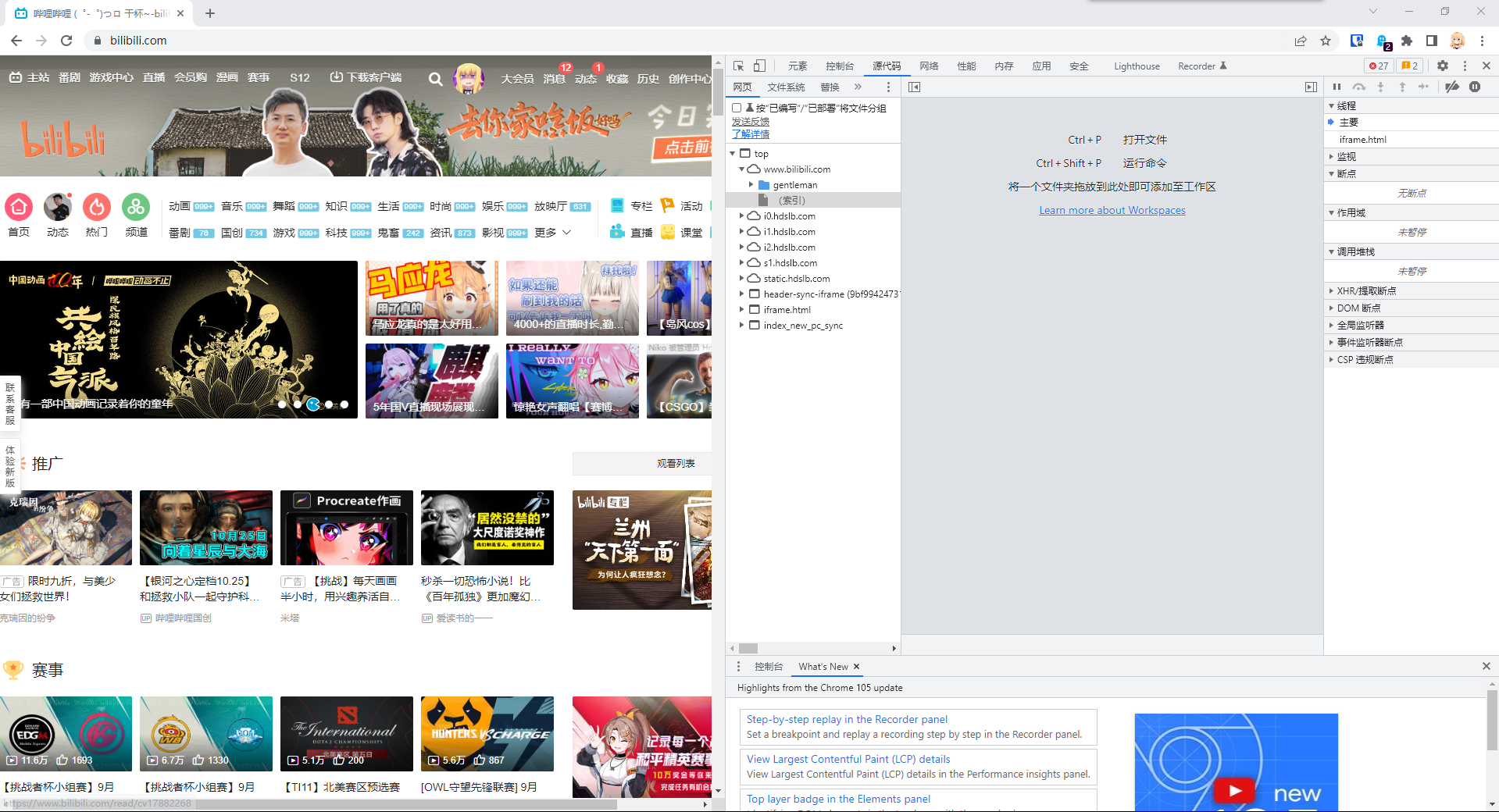Click the bilibili search magnifier icon
Image resolution: width=1499 pixels, height=812 pixels.
click(x=435, y=79)
